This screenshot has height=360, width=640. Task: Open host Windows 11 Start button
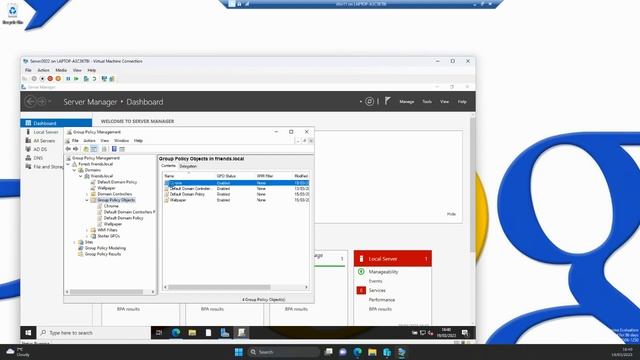point(239,352)
